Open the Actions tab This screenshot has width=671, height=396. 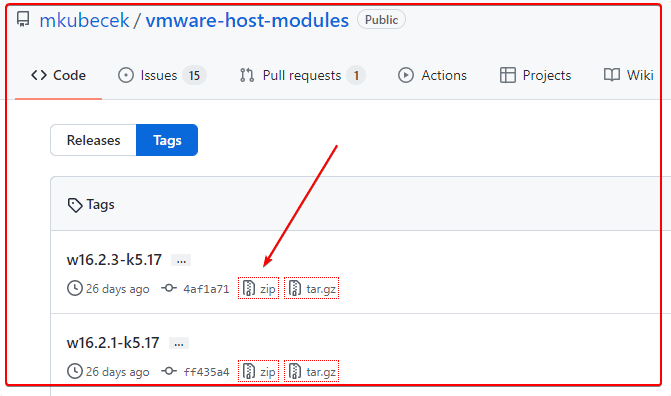click(432, 75)
